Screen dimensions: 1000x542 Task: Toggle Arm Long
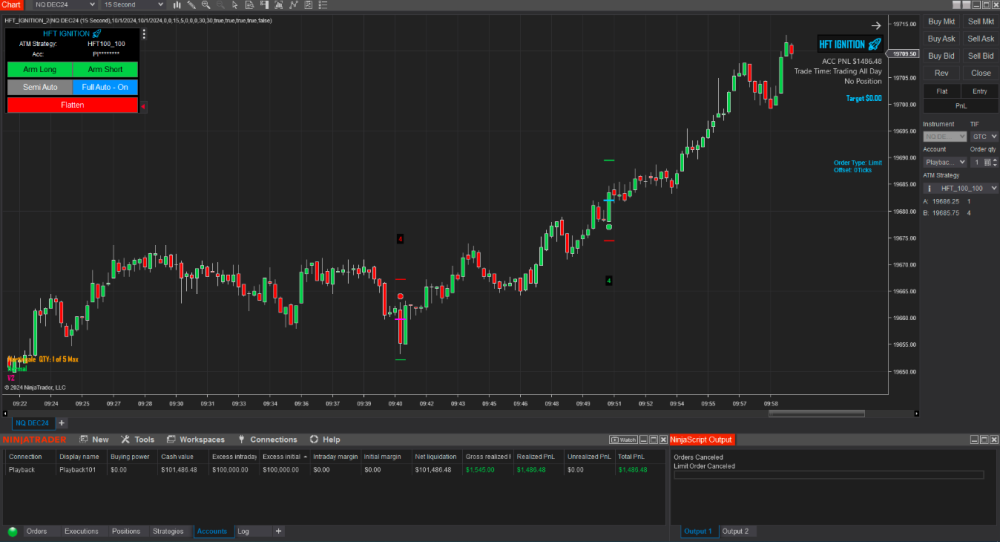(40, 69)
